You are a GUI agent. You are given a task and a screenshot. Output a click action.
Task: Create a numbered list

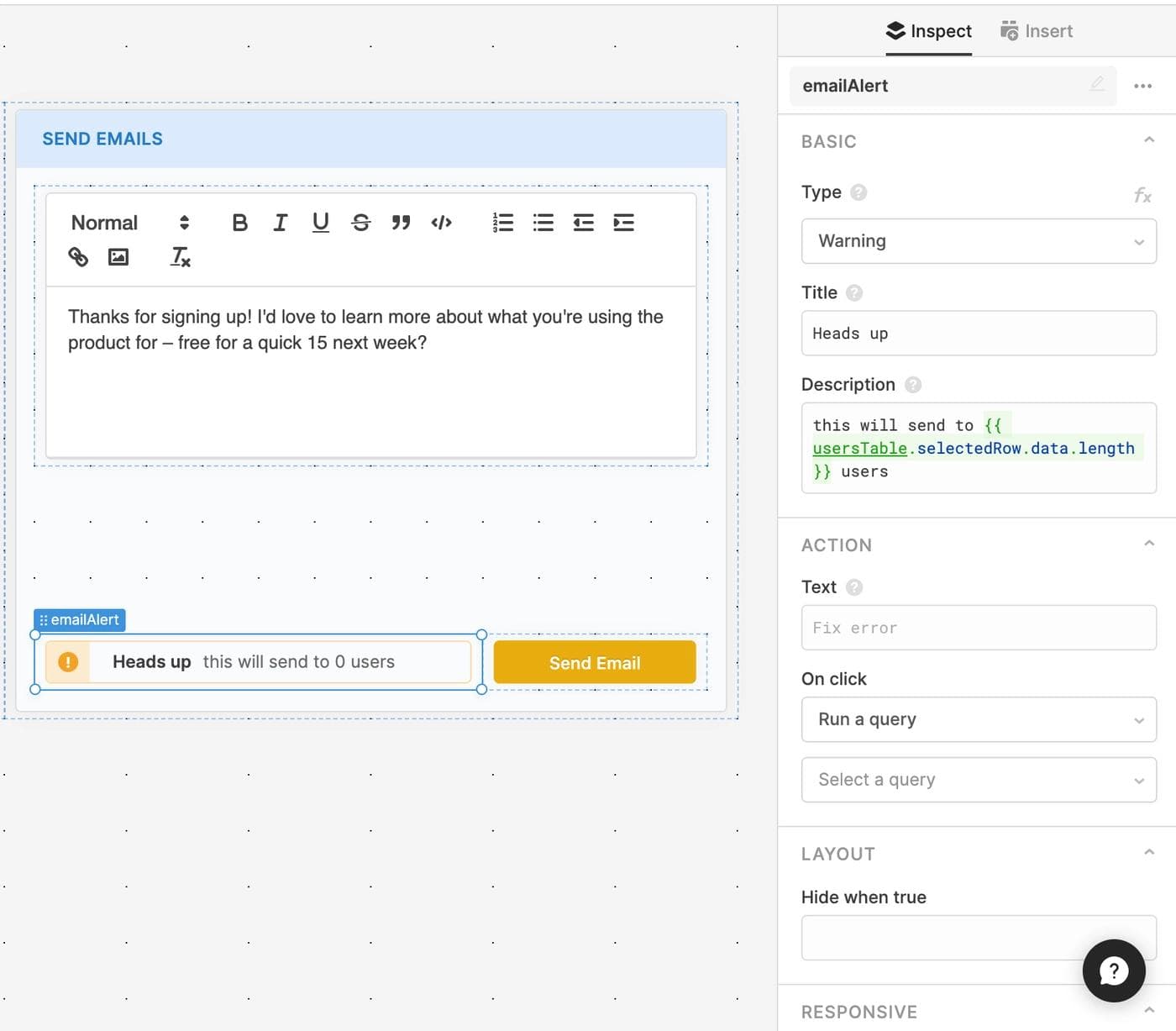pos(502,223)
